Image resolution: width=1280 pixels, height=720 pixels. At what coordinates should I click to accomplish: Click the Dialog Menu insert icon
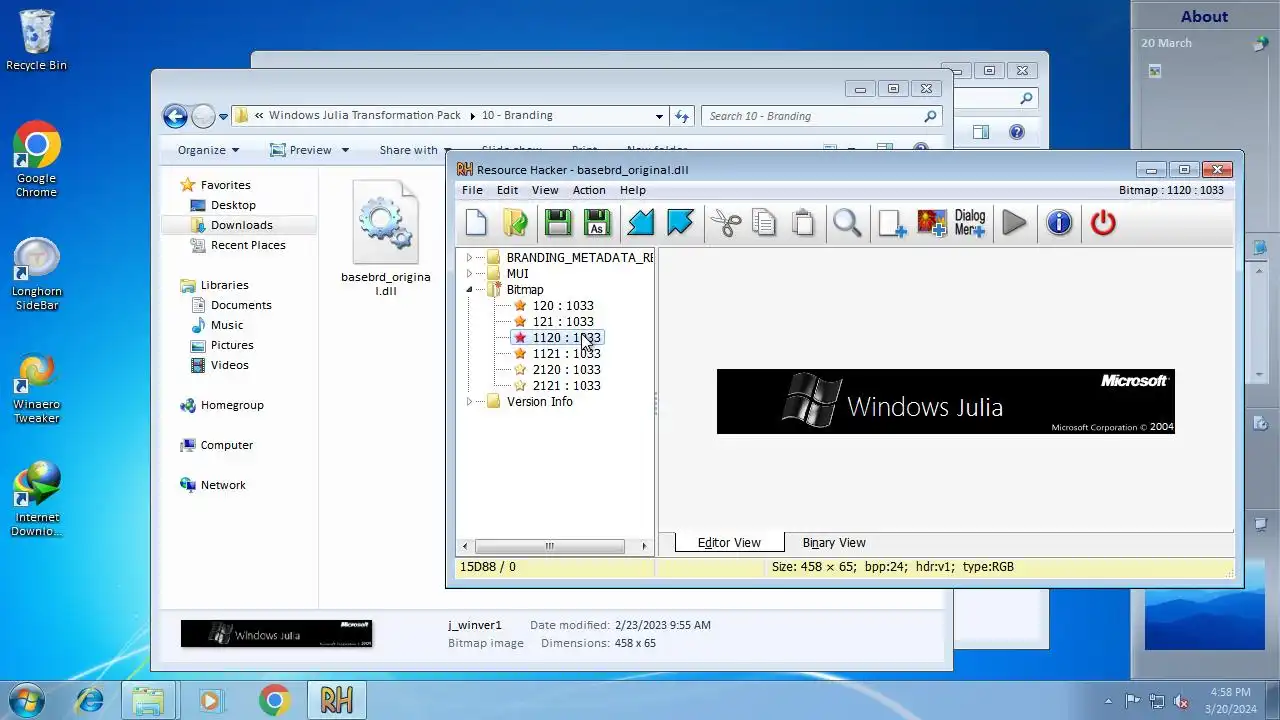[x=970, y=222]
